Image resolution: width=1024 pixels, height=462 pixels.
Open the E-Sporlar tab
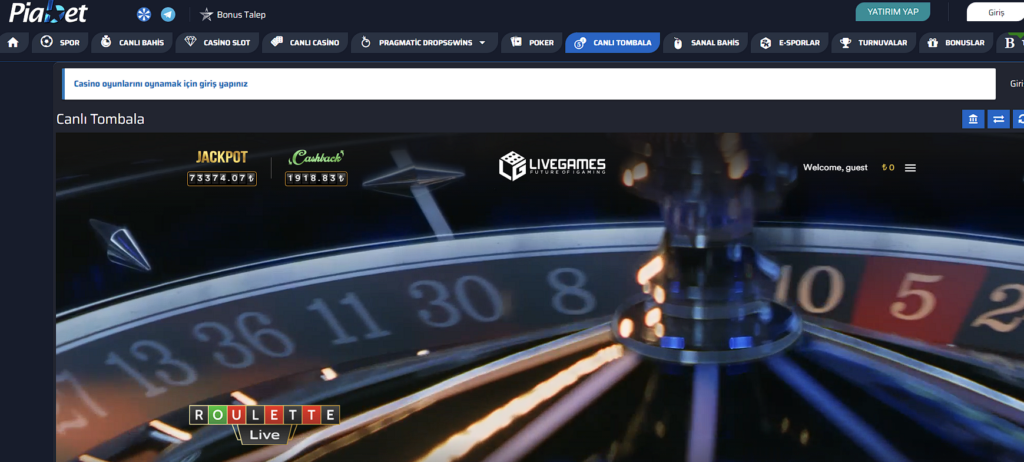tap(789, 43)
